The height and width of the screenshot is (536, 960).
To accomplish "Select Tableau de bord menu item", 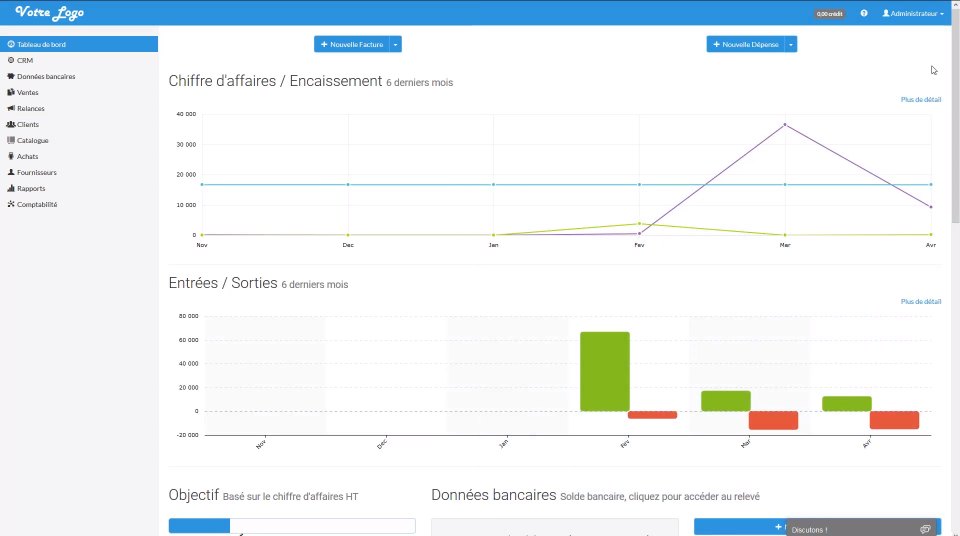I will click(x=79, y=44).
